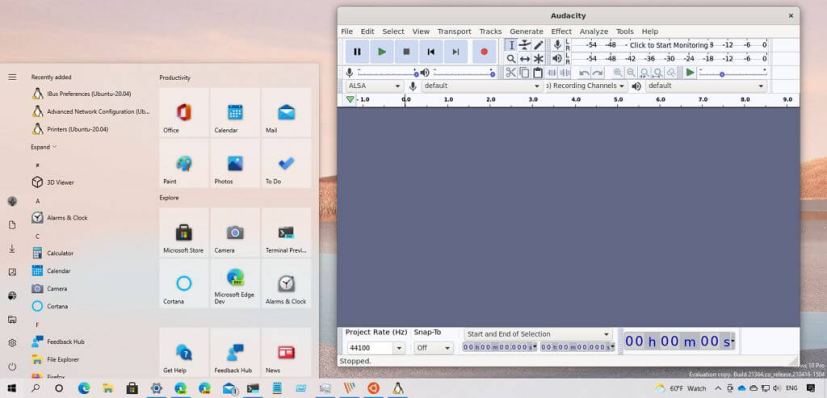Click the Cut scissors icon
The height and width of the screenshot is (398, 827).
(x=511, y=73)
